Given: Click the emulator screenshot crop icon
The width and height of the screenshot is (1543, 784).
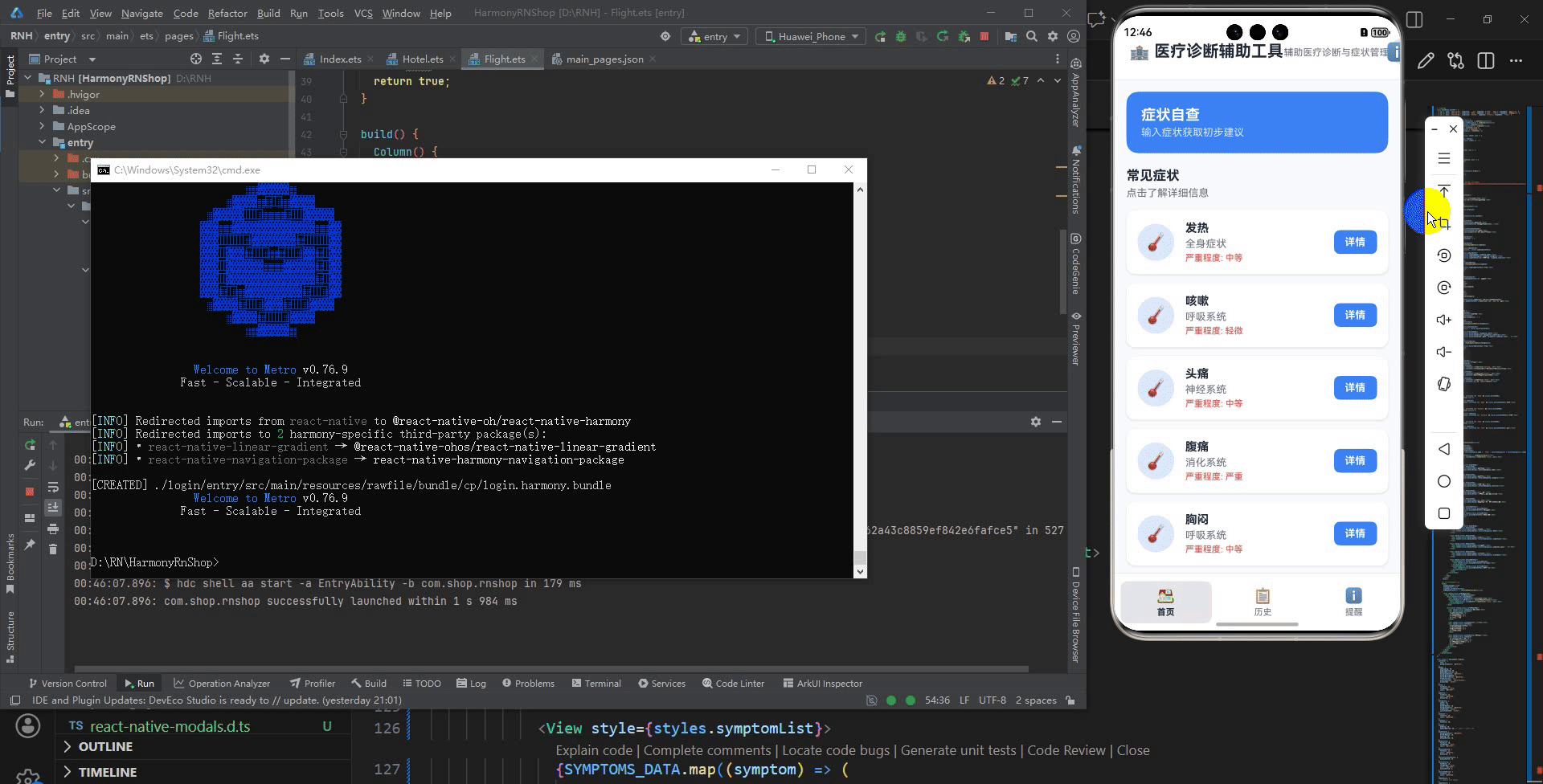Looking at the screenshot, I should click(x=1444, y=223).
